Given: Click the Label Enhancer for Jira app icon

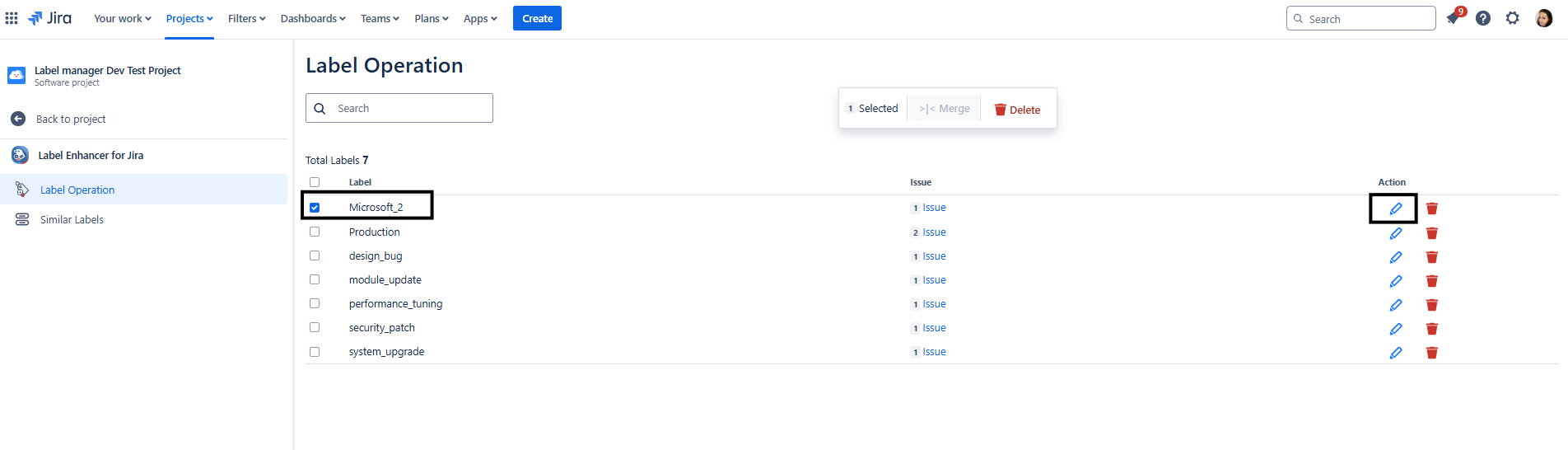Looking at the screenshot, I should 20,155.
